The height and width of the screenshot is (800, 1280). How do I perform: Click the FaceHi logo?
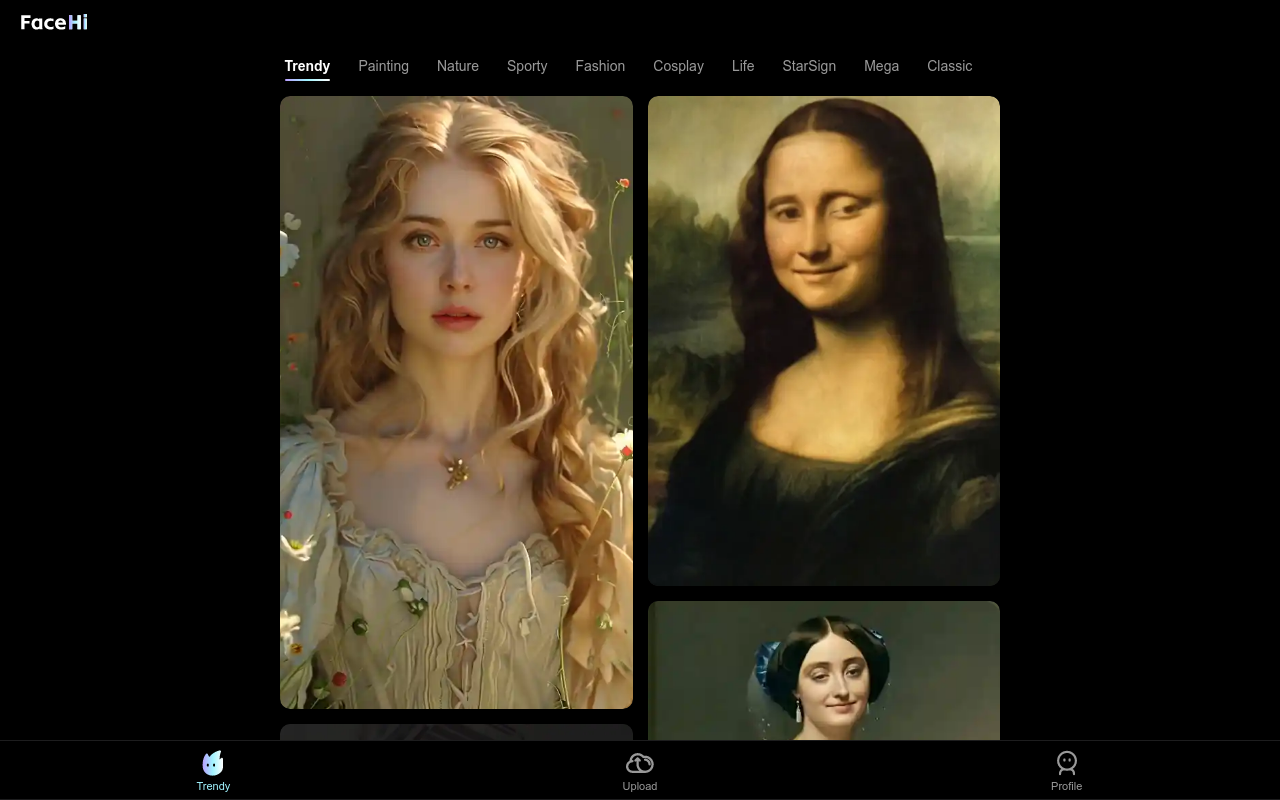[54, 22]
